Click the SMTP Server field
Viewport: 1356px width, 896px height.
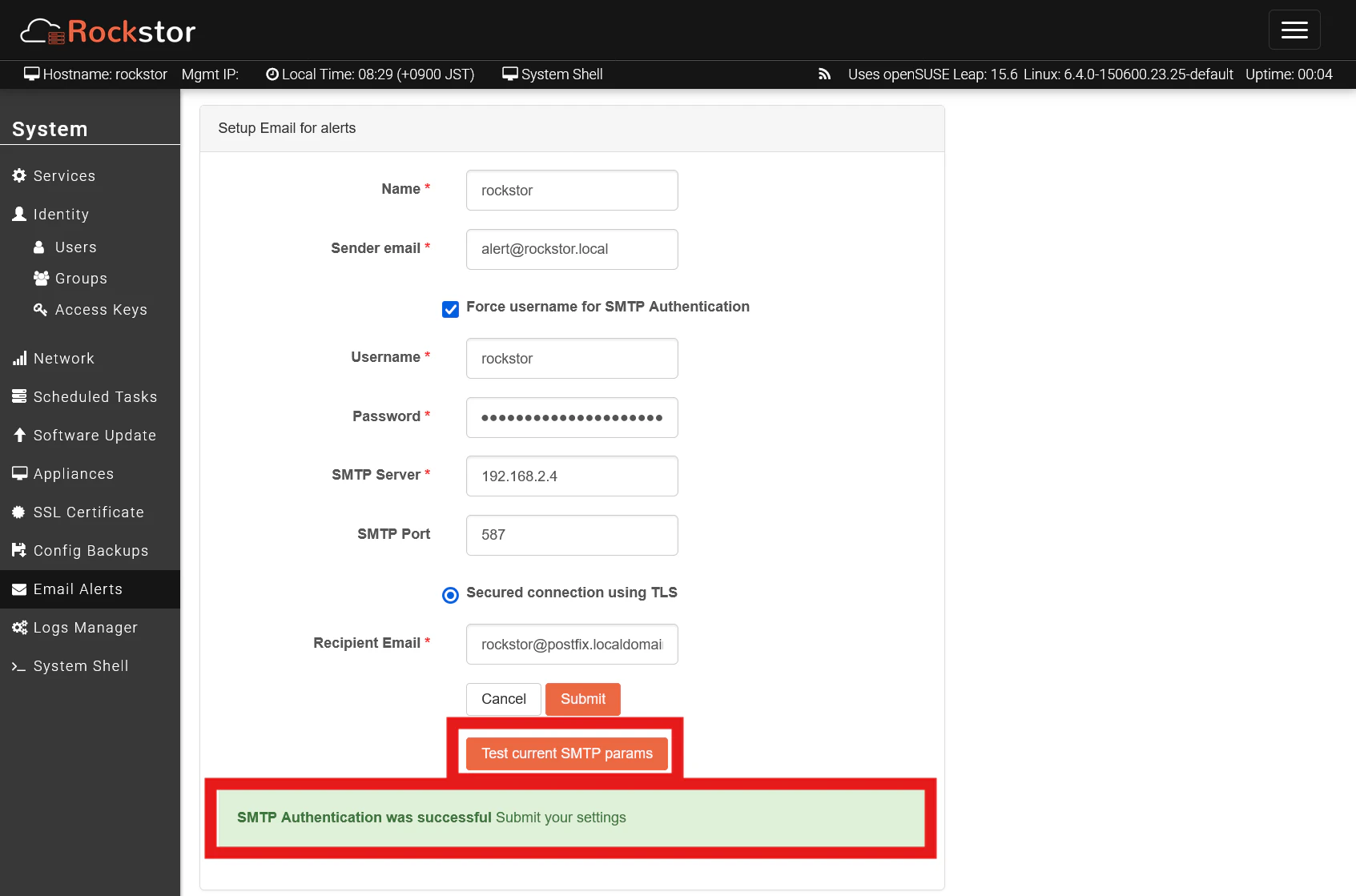pos(572,476)
